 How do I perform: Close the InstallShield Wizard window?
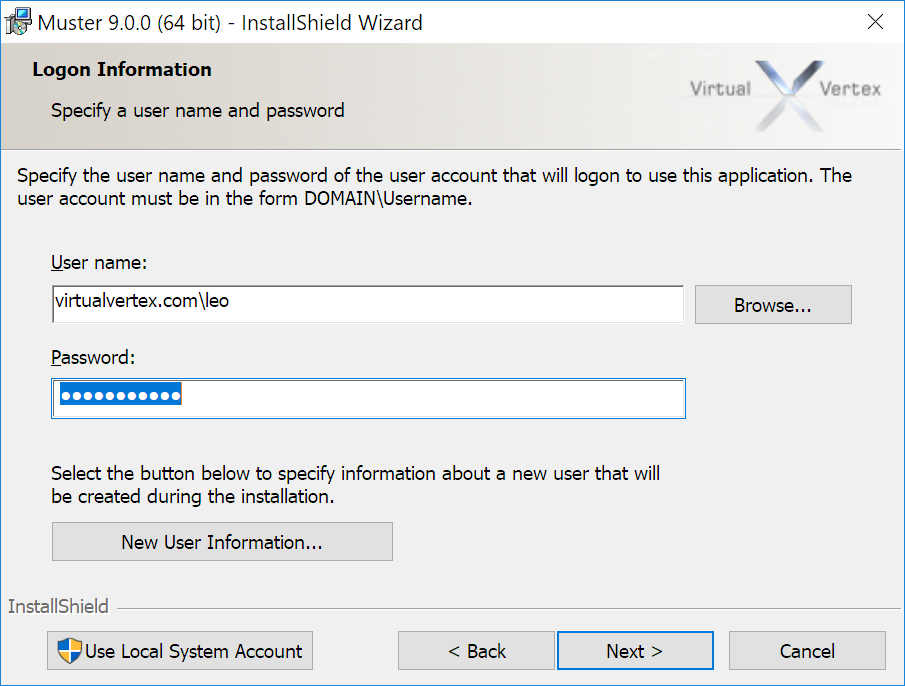(x=874, y=21)
